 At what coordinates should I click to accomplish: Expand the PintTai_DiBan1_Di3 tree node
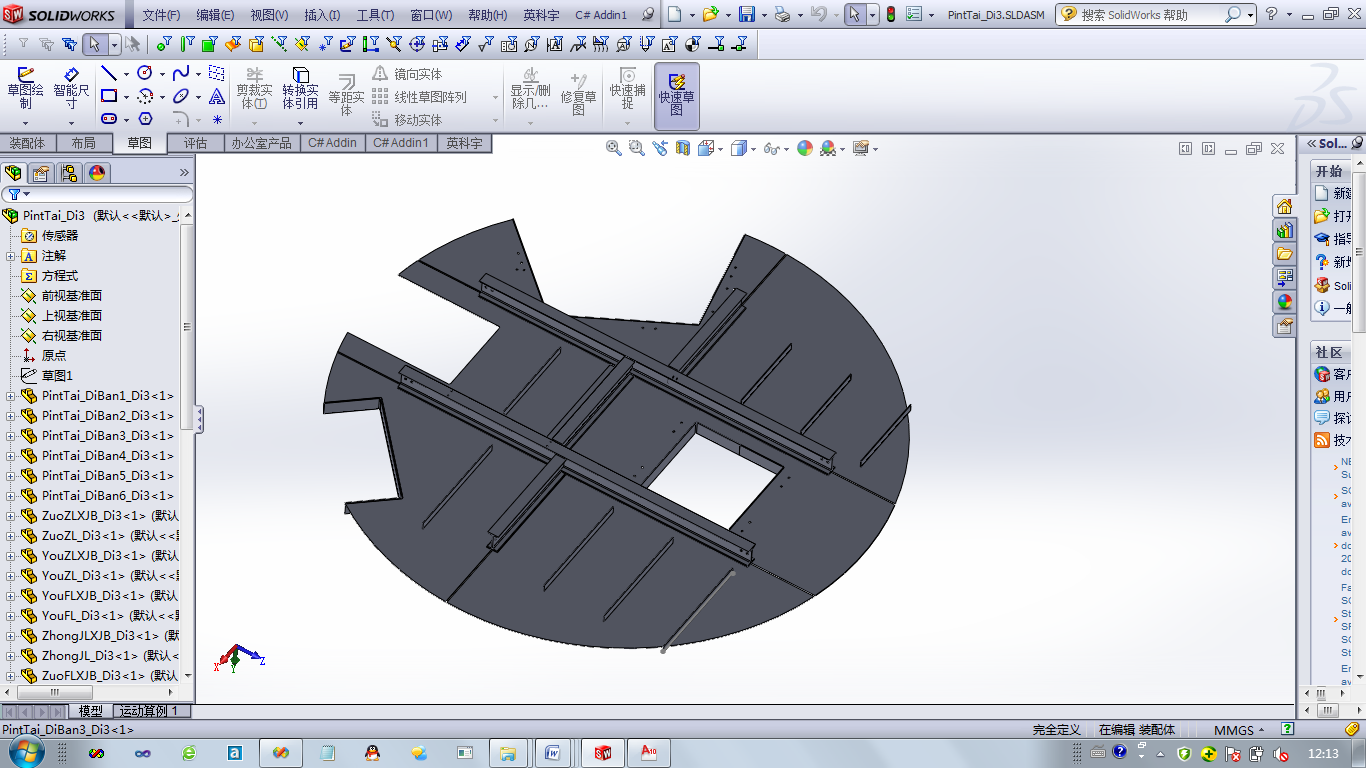coord(11,396)
